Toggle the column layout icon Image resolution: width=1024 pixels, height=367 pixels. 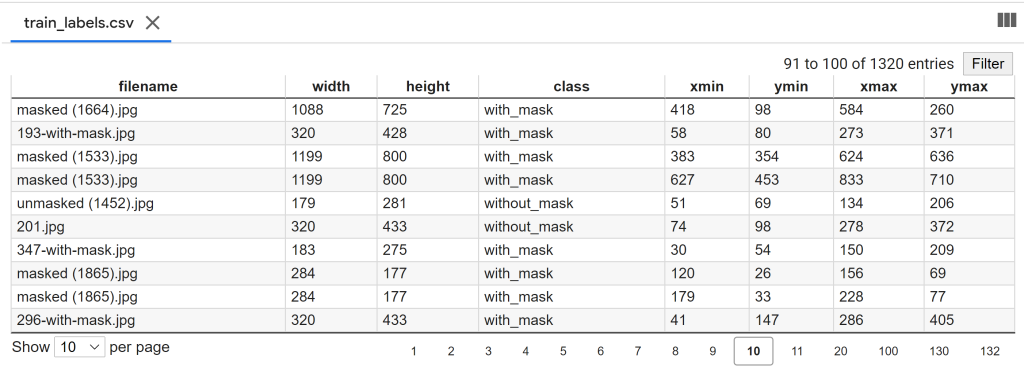pyautogui.click(x=1006, y=21)
